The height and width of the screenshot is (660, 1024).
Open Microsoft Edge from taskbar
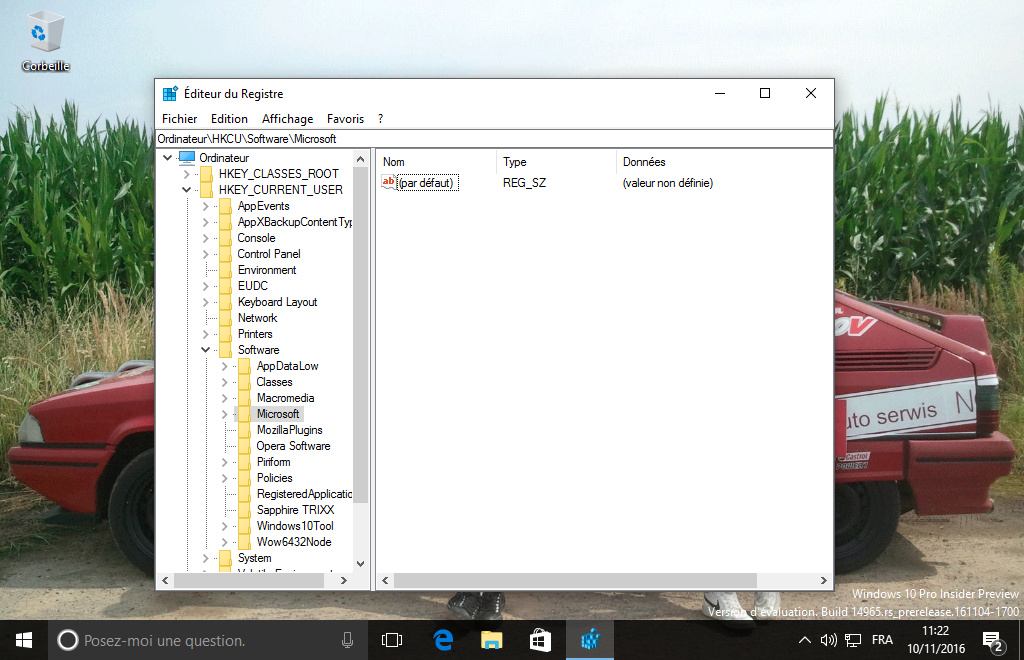click(x=442, y=640)
